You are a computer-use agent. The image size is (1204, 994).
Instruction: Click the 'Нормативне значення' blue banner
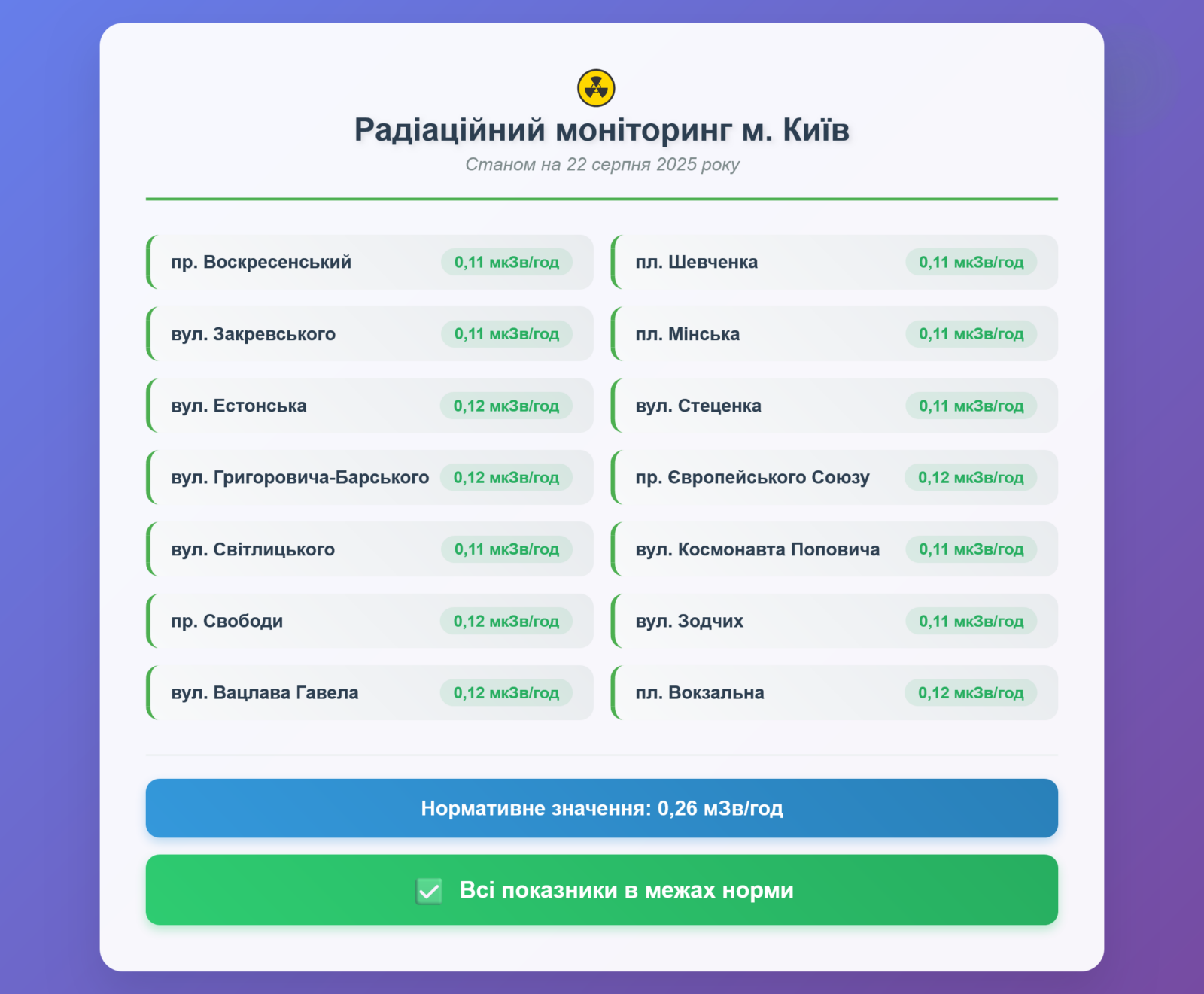601,808
